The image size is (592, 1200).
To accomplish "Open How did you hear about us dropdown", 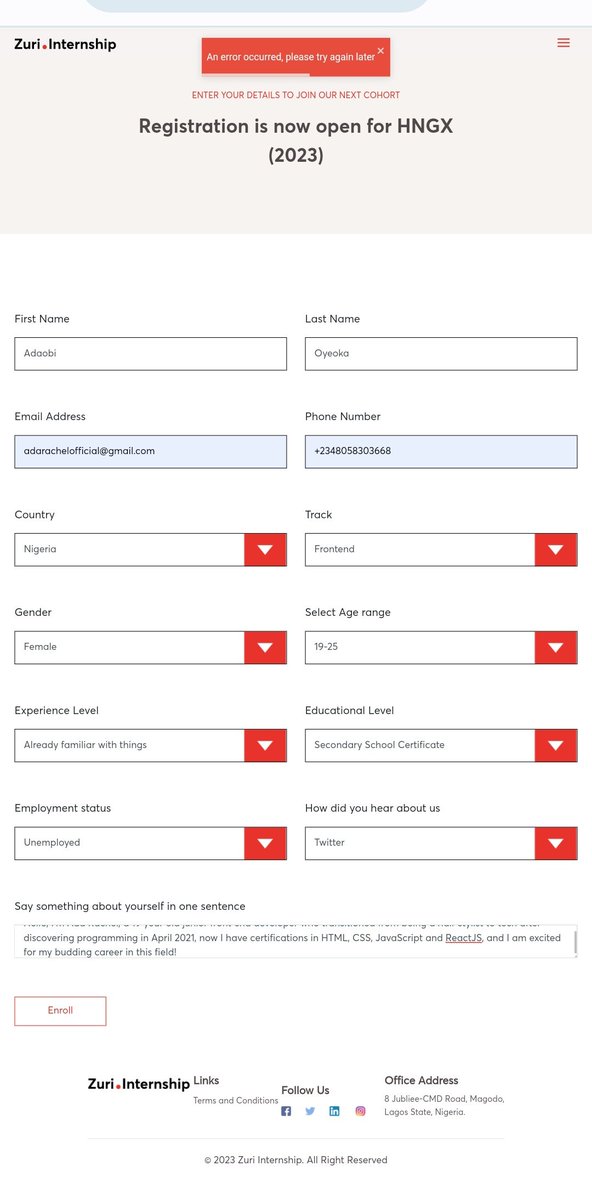I will click(441, 843).
